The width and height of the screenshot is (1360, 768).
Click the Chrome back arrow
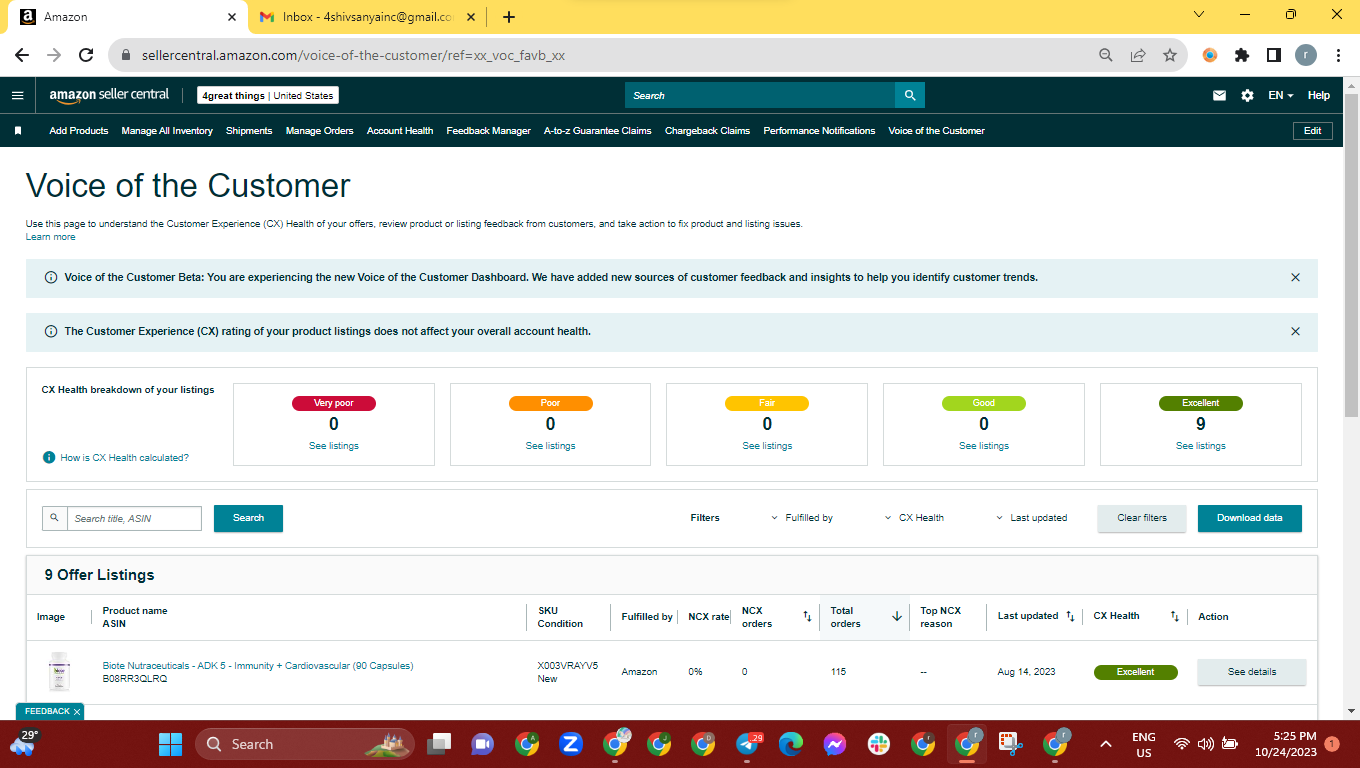22,55
